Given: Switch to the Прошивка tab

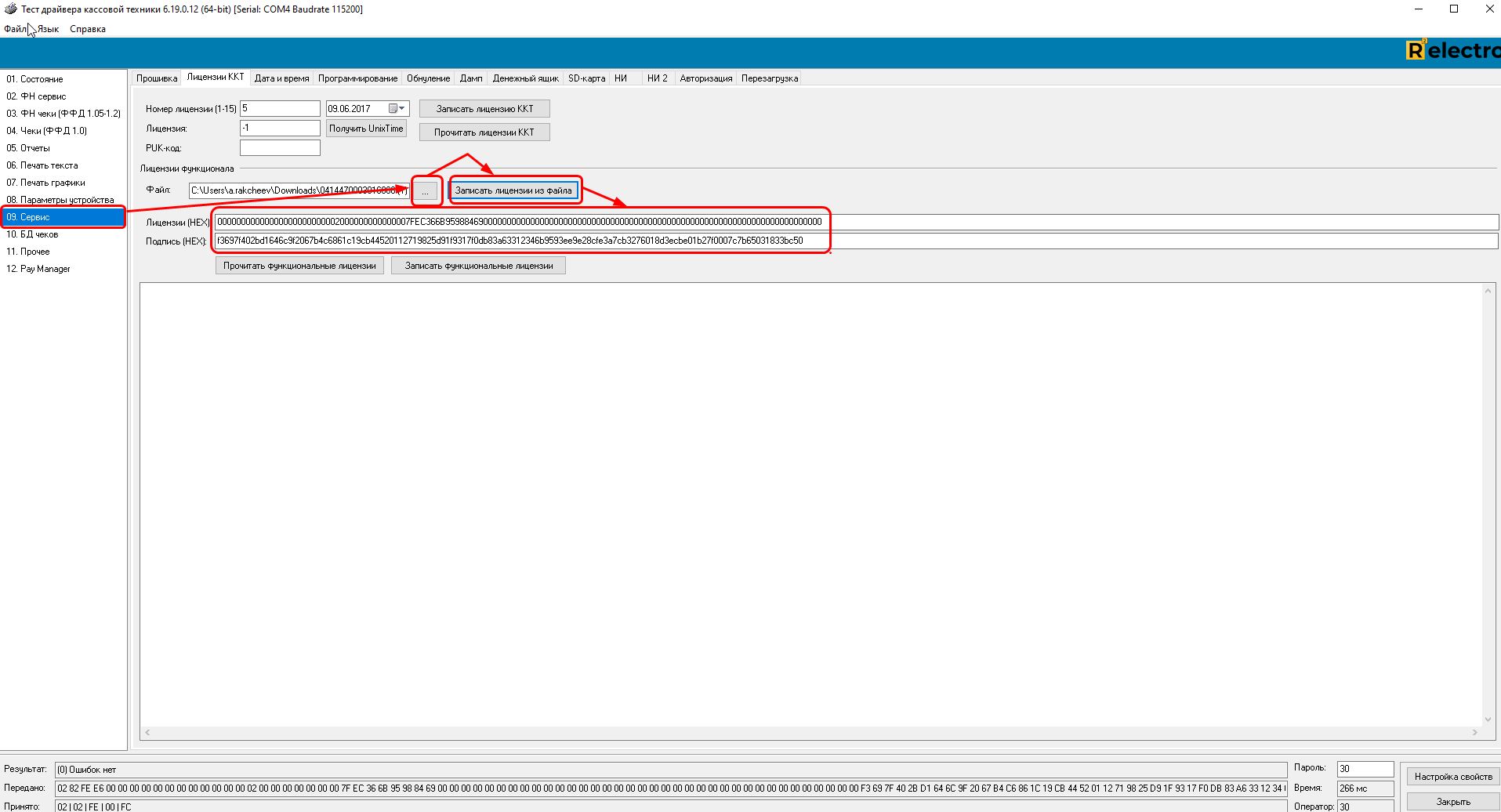Looking at the screenshot, I should click(x=156, y=78).
